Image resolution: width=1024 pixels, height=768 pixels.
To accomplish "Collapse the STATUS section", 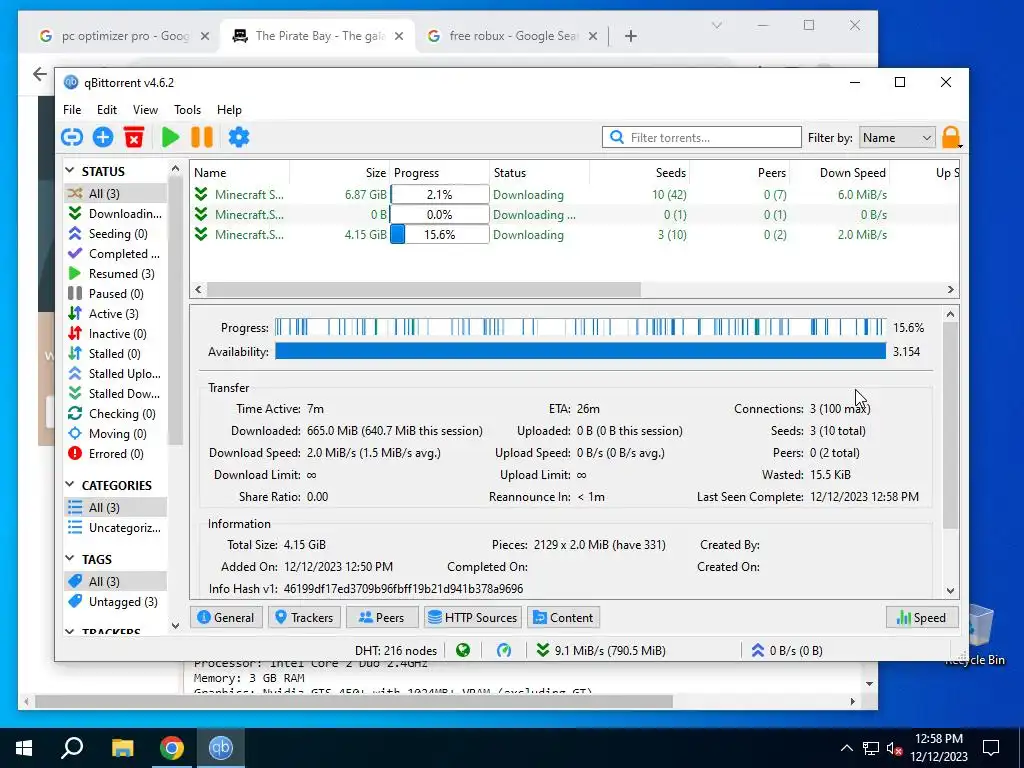I will [x=71, y=171].
